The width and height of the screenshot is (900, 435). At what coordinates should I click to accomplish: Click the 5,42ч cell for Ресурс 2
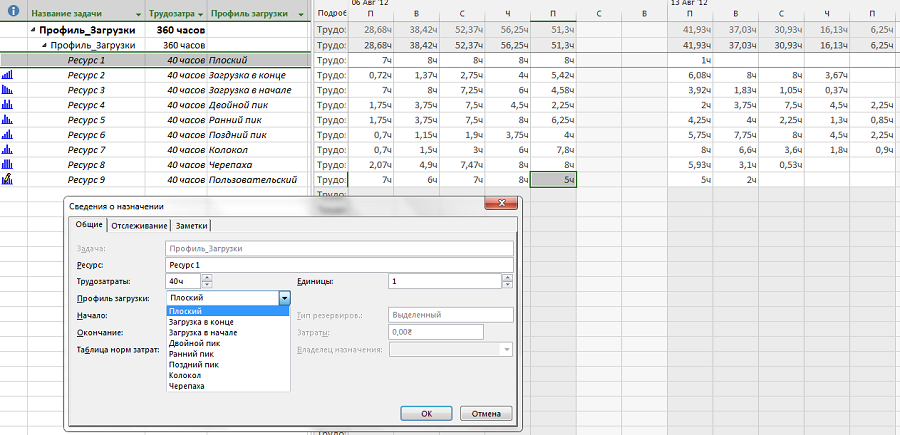coord(553,75)
